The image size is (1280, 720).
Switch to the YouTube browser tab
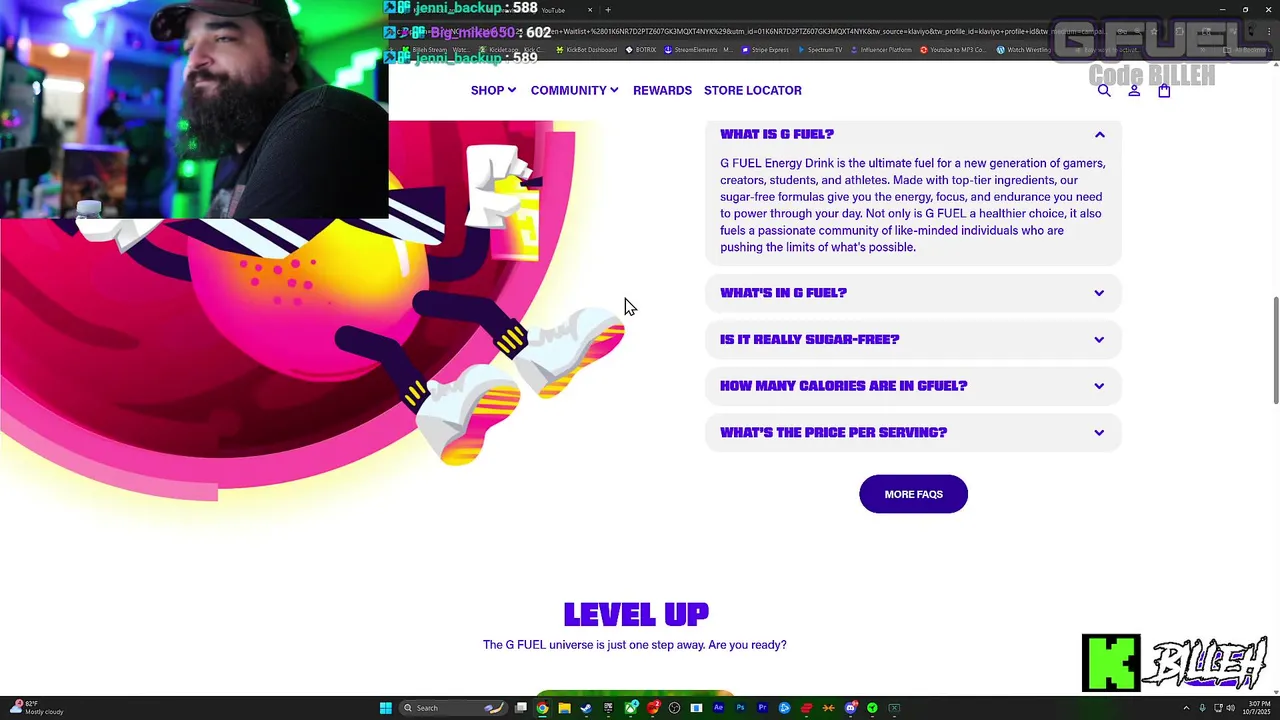(x=553, y=10)
